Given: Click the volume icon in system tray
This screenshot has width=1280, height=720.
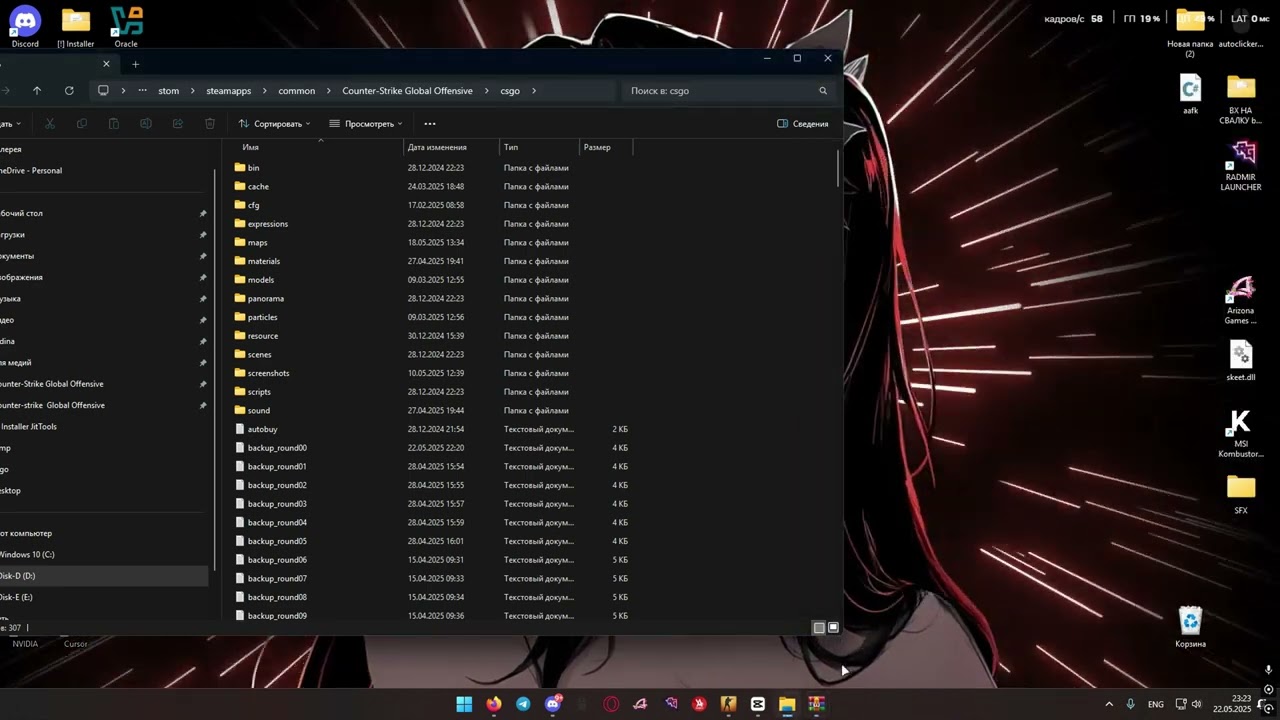Looking at the screenshot, I should (1196, 704).
